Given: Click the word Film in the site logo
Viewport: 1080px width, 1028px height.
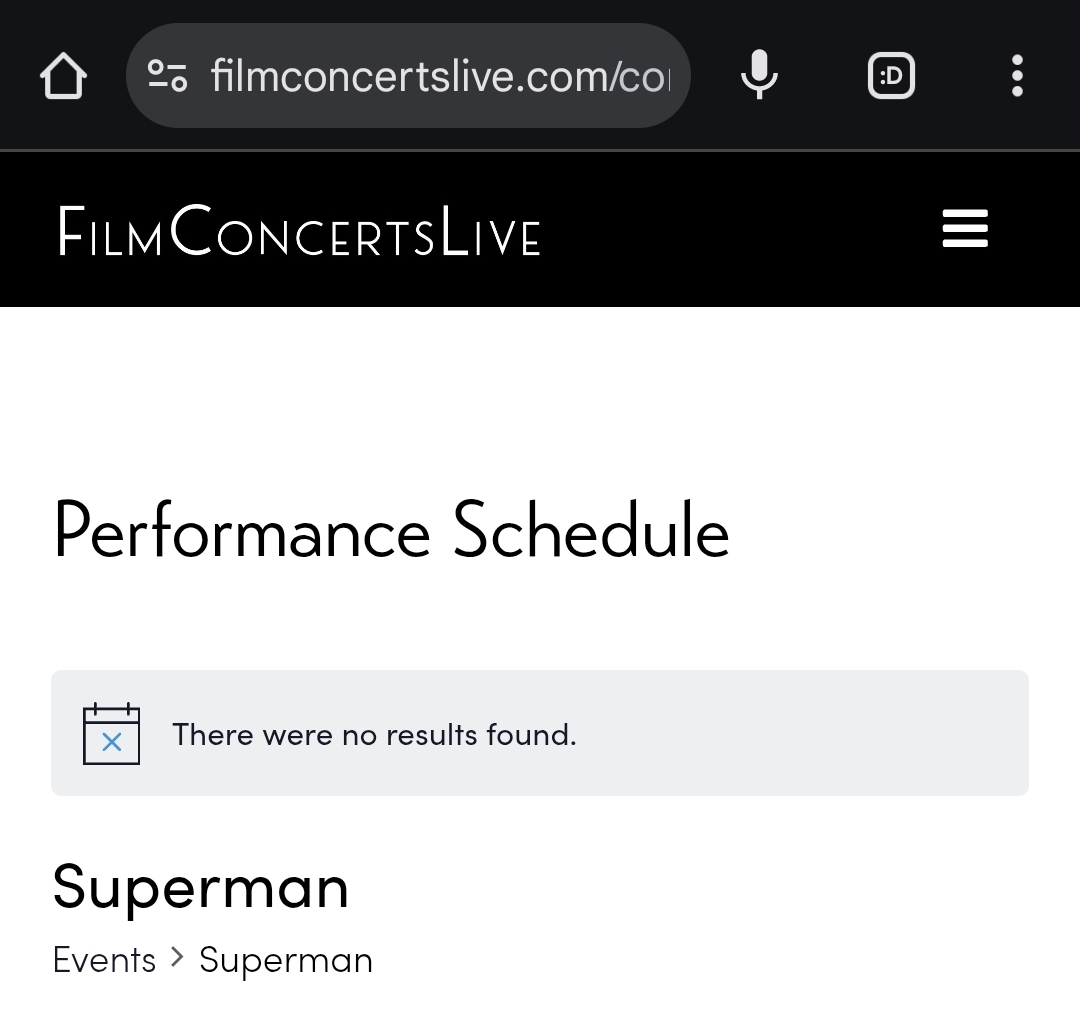Looking at the screenshot, I should pyautogui.click(x=110, y=232).
